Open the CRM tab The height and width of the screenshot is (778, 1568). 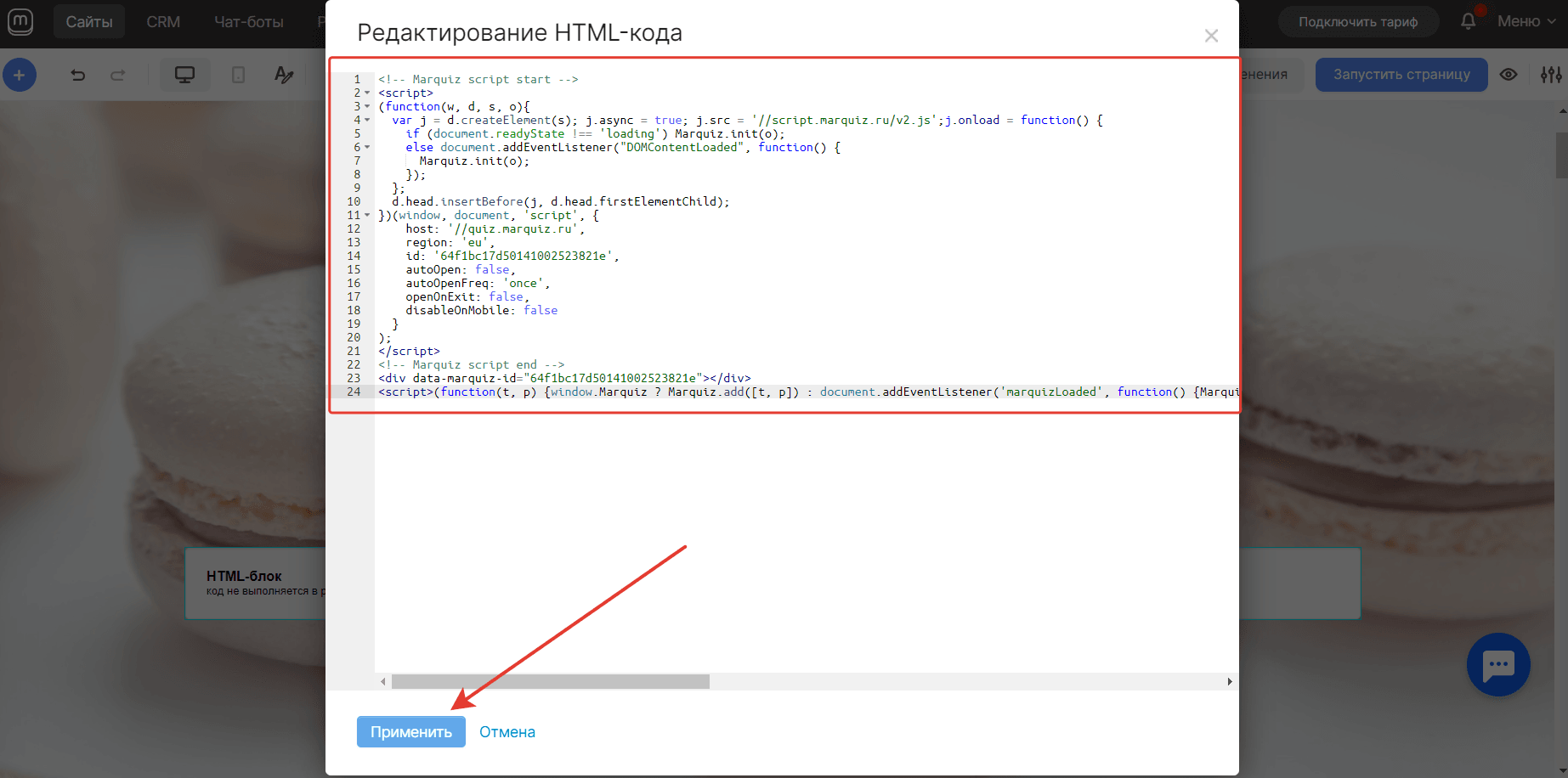(163, 22)
